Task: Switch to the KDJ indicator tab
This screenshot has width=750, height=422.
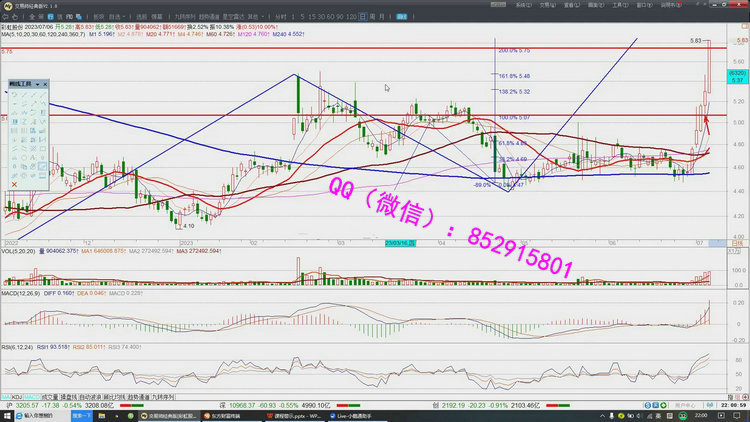Action: point(17,398)
